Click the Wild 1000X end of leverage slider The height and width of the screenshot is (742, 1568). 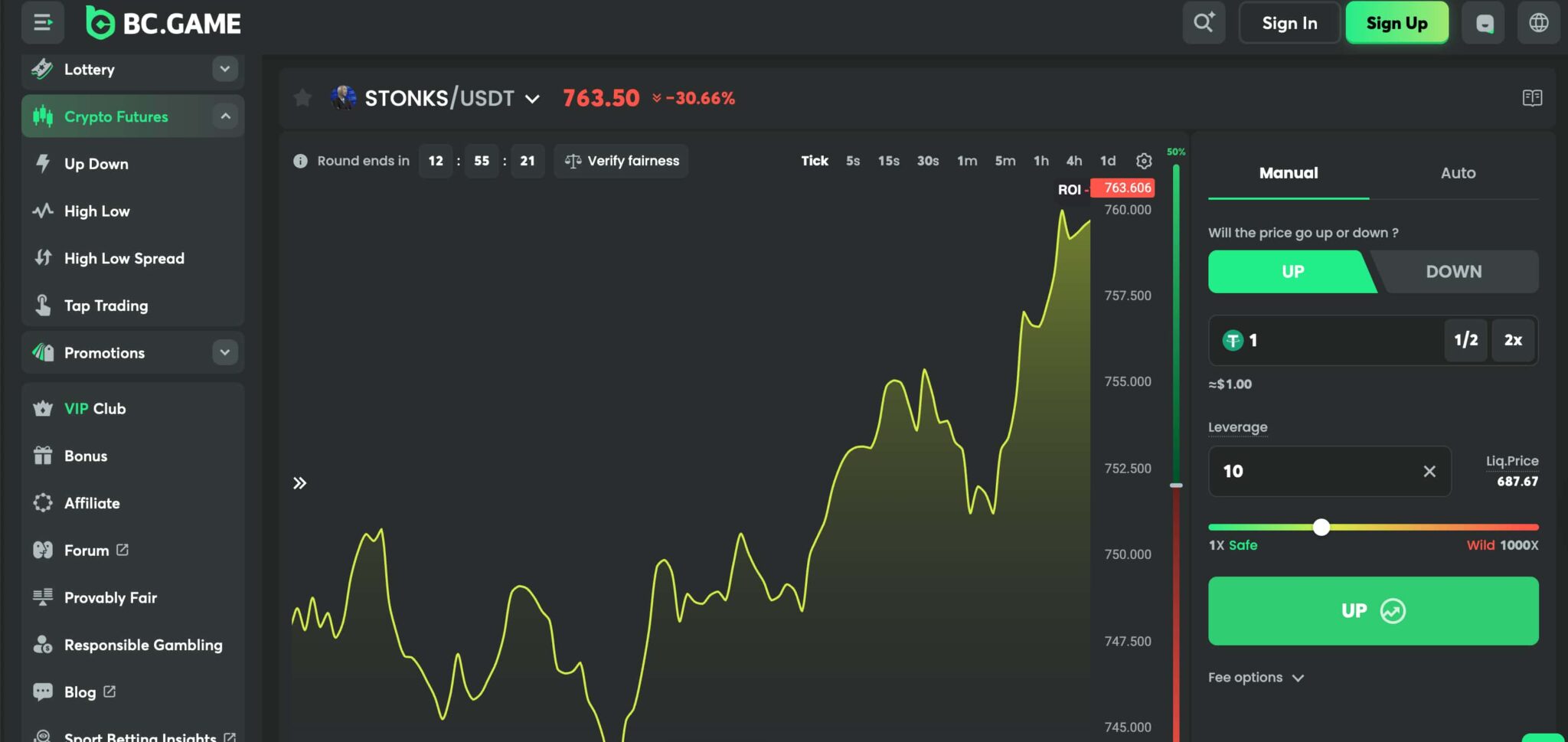coord(1502,545)
